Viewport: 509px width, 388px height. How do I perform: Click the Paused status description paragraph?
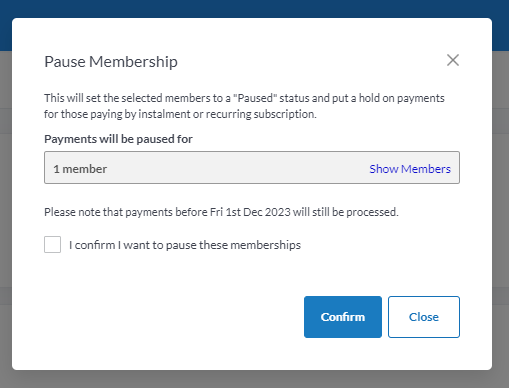point(244,106)
